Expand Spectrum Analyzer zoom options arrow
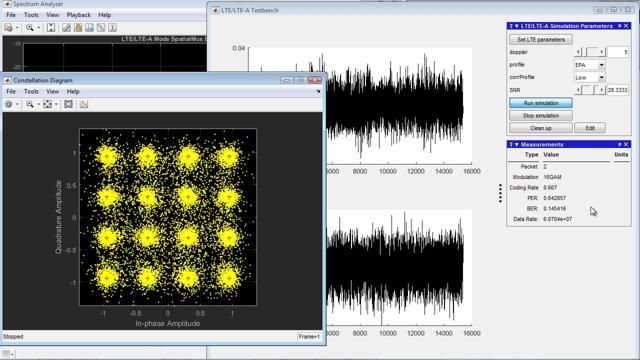 click(39, 28)
